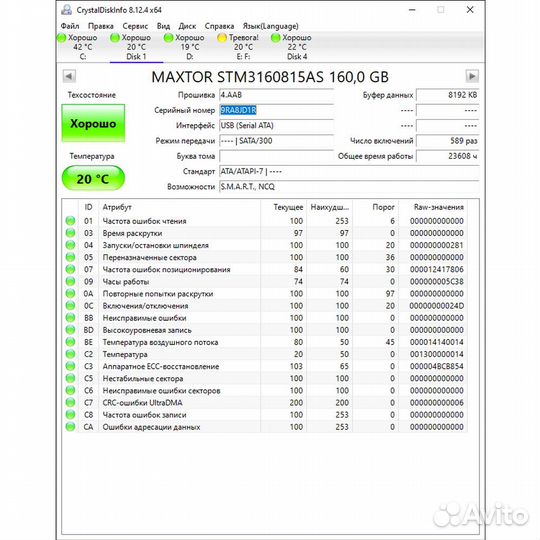Go to previous disk with left arrow
Viewport: 540px width, 540px height.
69,76
